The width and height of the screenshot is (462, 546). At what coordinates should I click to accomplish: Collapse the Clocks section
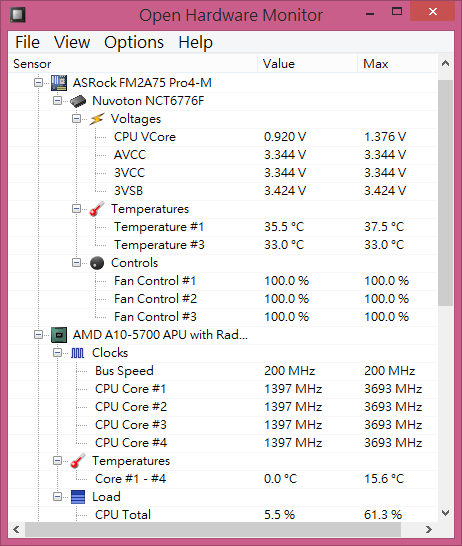pyautogui.click(x=57, y=353)
